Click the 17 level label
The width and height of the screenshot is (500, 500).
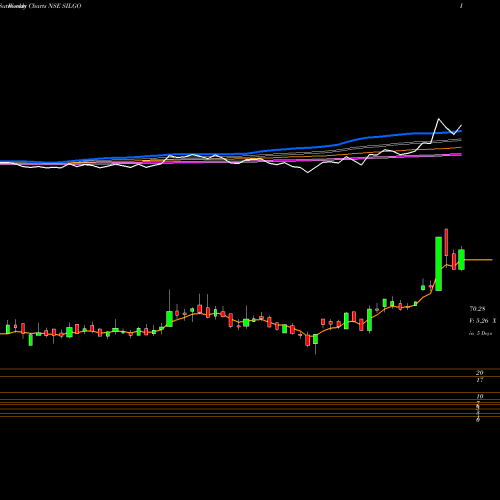click(480, 380)
